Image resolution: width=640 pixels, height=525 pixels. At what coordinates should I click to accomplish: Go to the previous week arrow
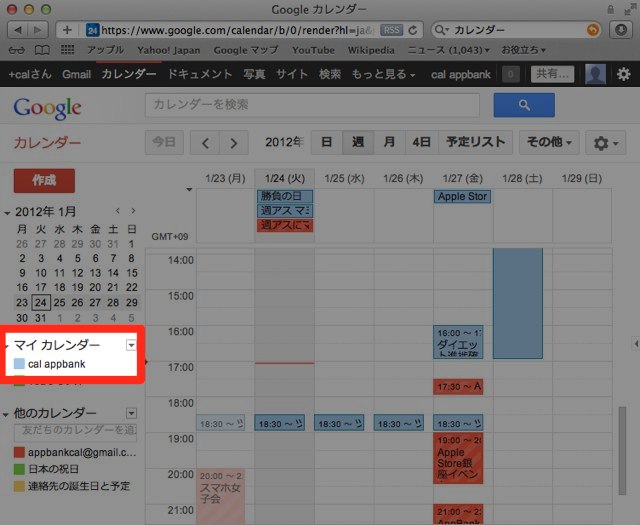point(205,142)
